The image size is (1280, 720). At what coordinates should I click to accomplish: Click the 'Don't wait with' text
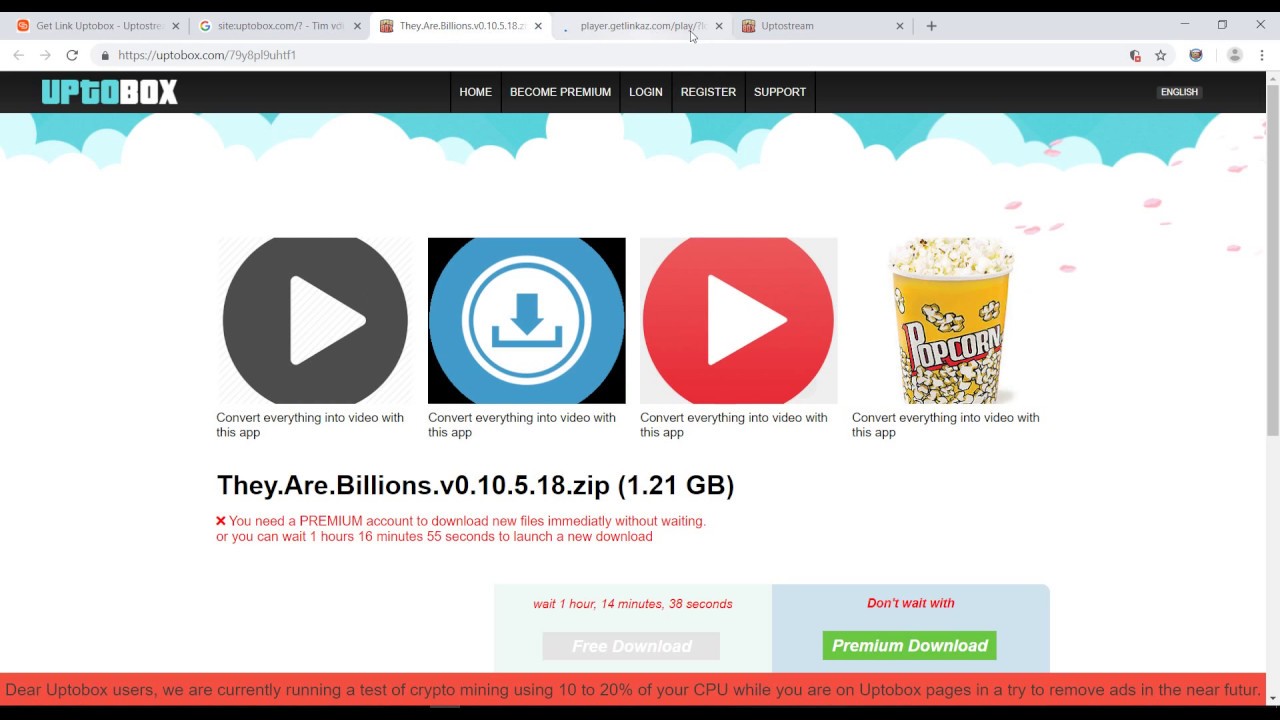pyautogui.click(x=910, y=603)
